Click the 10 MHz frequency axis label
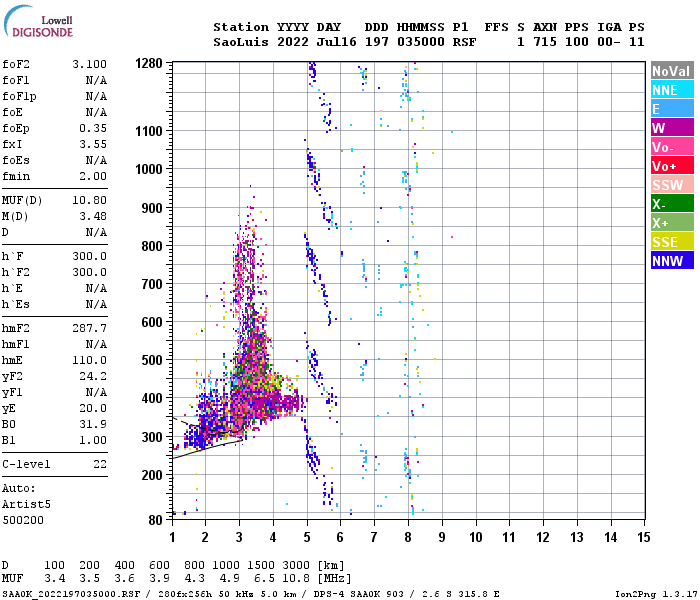 coord(476,537)
